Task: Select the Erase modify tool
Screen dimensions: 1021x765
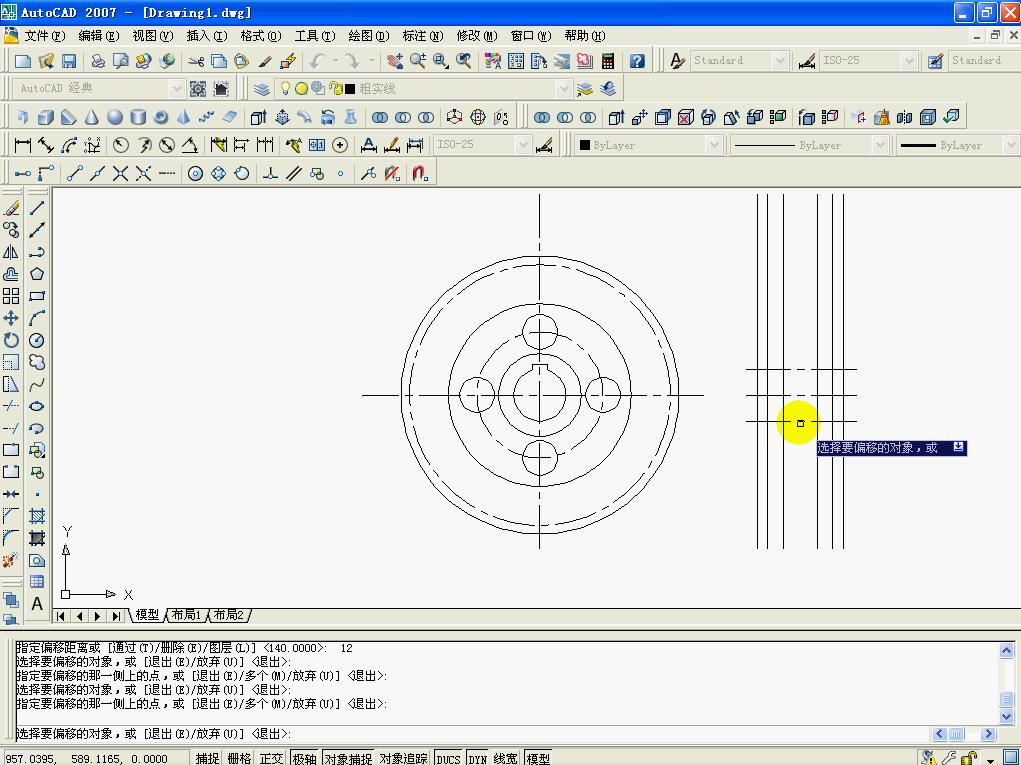Action: (x=11, y=208)
